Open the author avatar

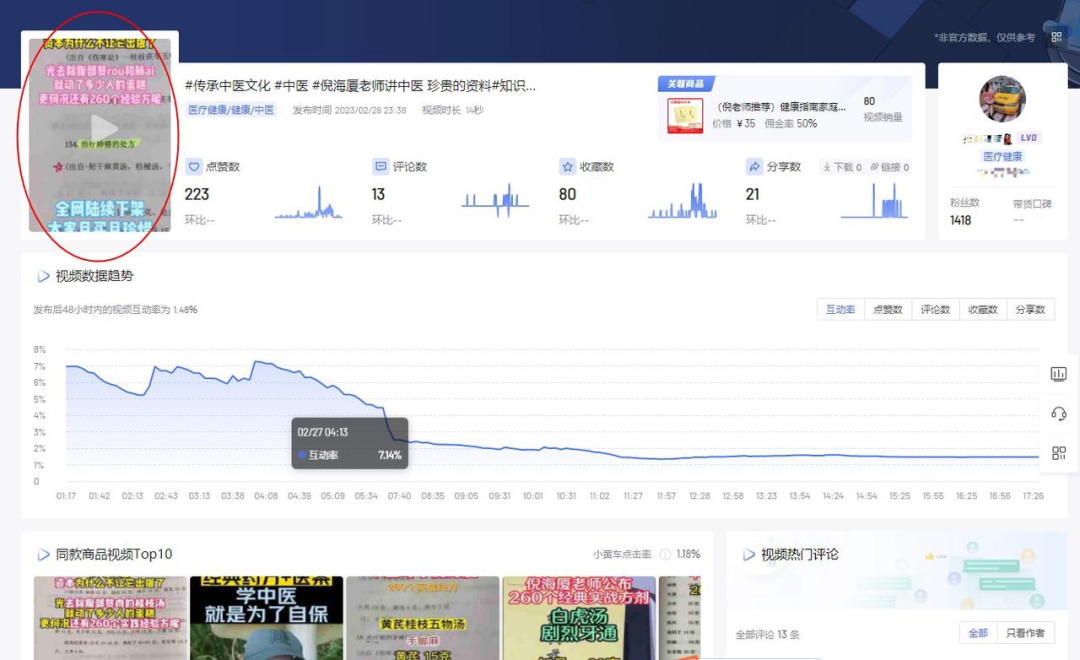(x=1002, y=99)
